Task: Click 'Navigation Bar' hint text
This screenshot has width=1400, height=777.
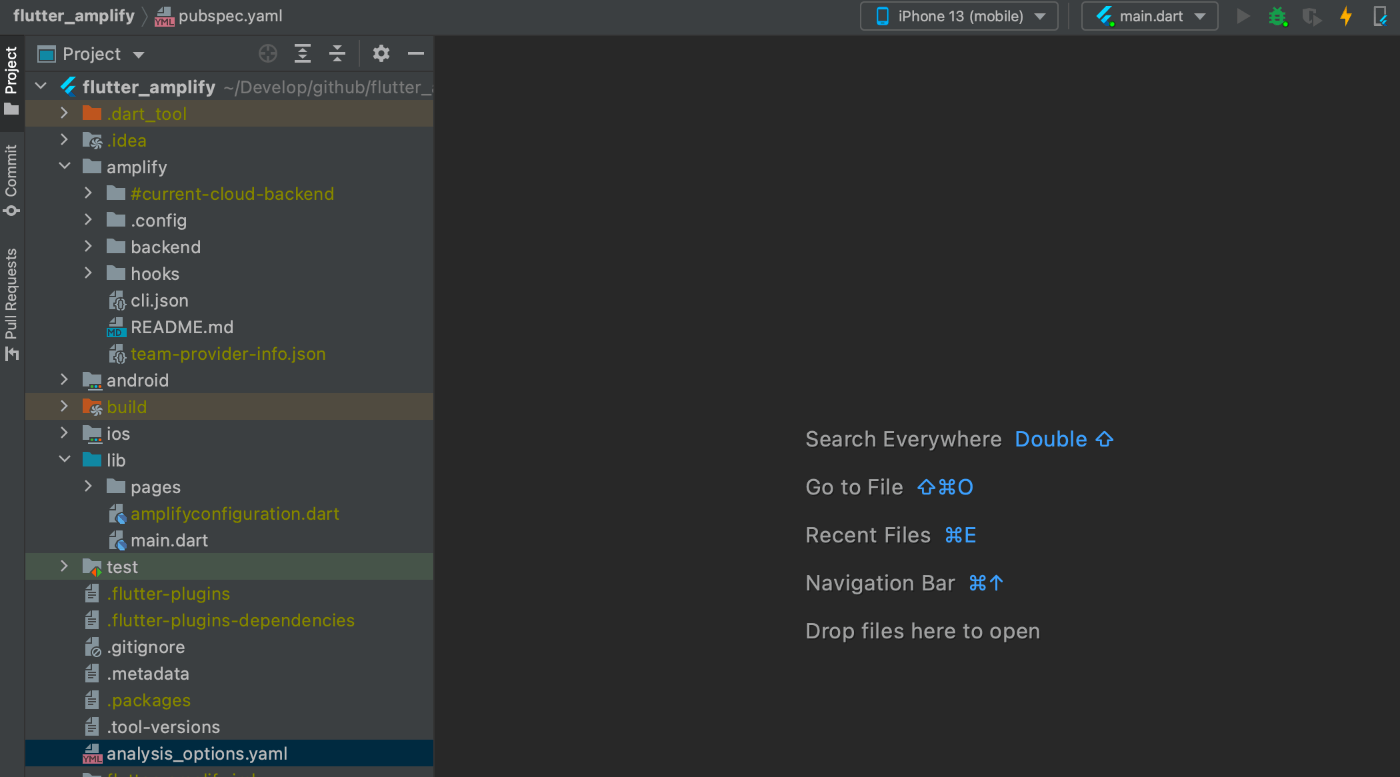Action: click(880, 583)
